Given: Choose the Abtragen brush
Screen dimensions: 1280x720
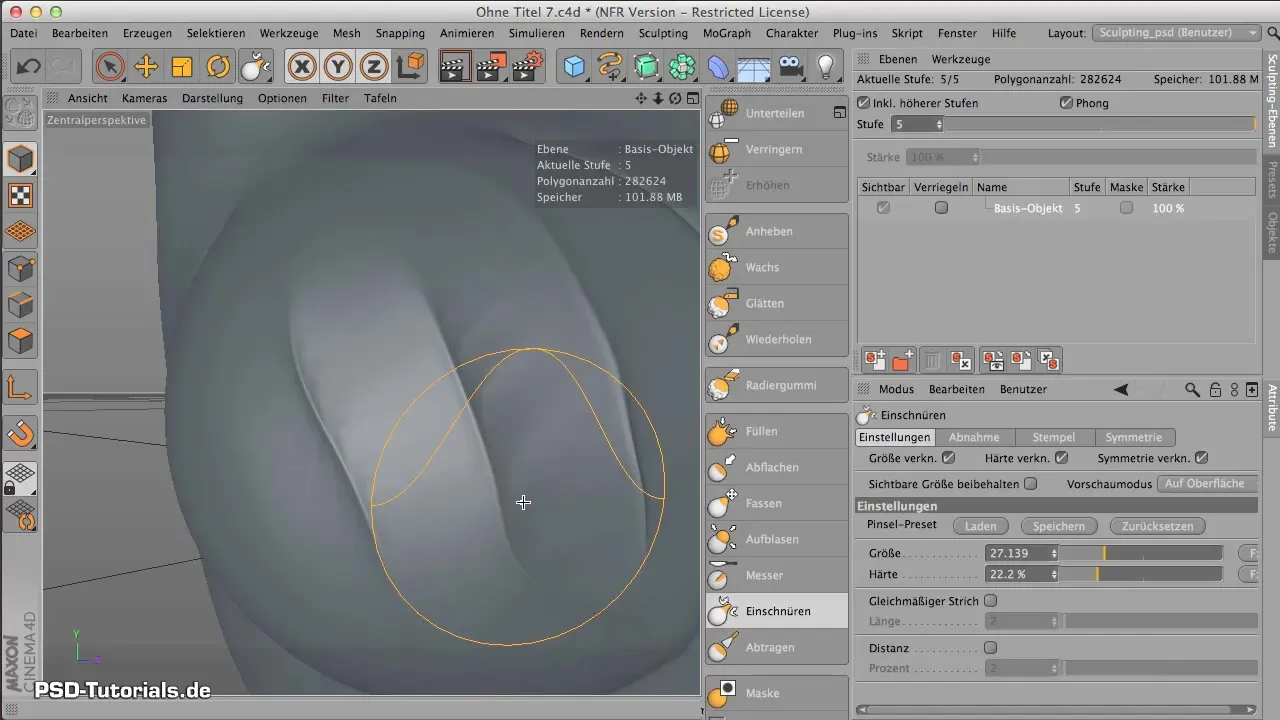Looking at the screenshot, I should (776, 647).
